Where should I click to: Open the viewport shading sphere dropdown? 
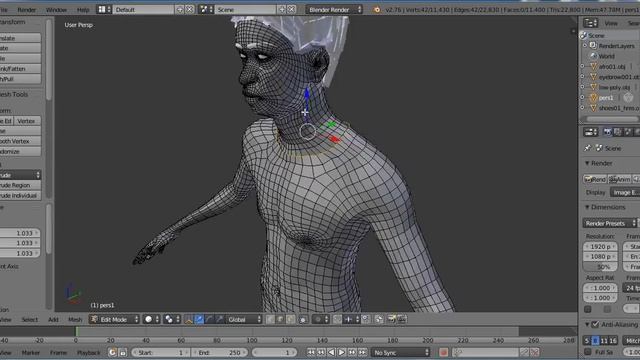tap(152, 319)
